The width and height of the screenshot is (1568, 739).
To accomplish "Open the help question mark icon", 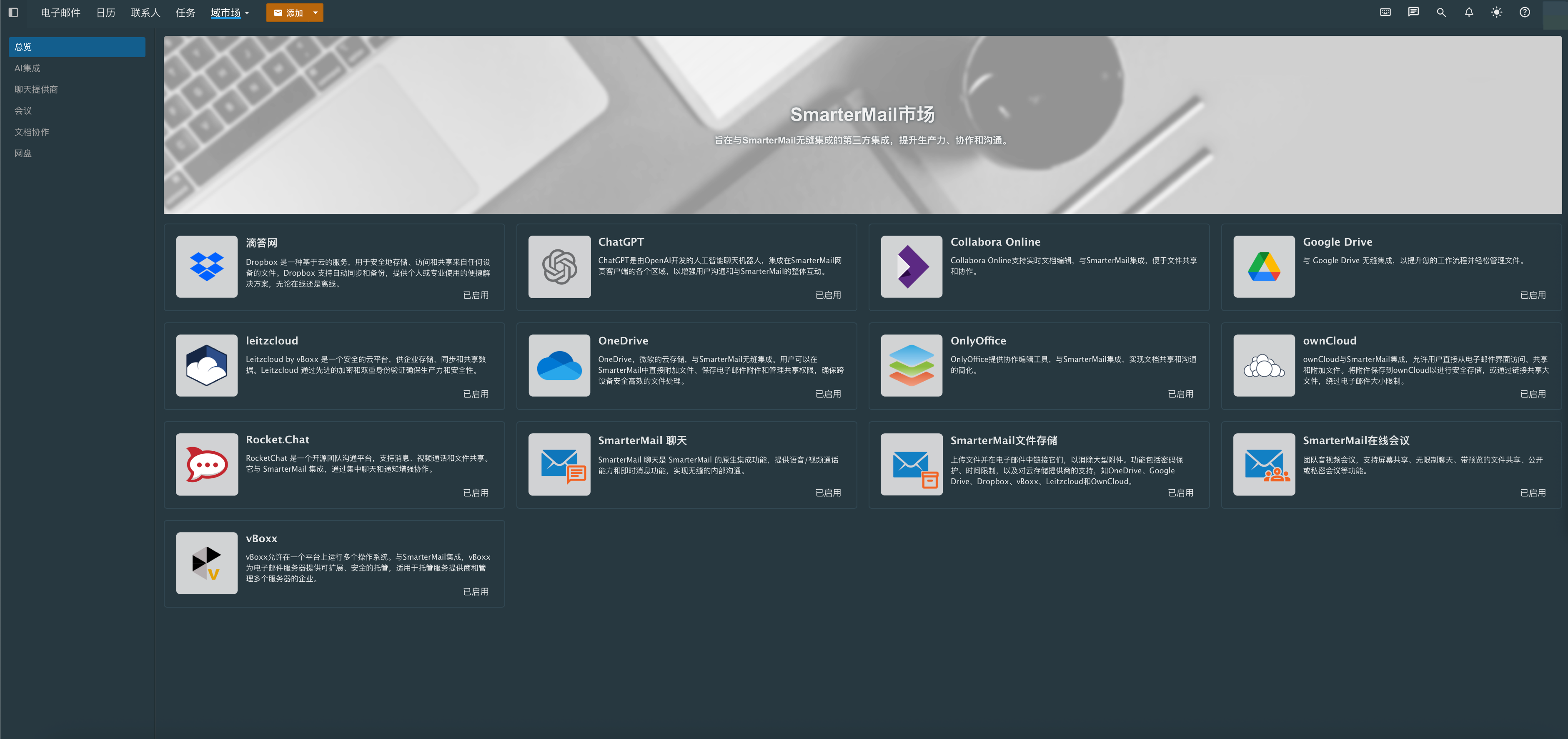I will point(1524,12).
